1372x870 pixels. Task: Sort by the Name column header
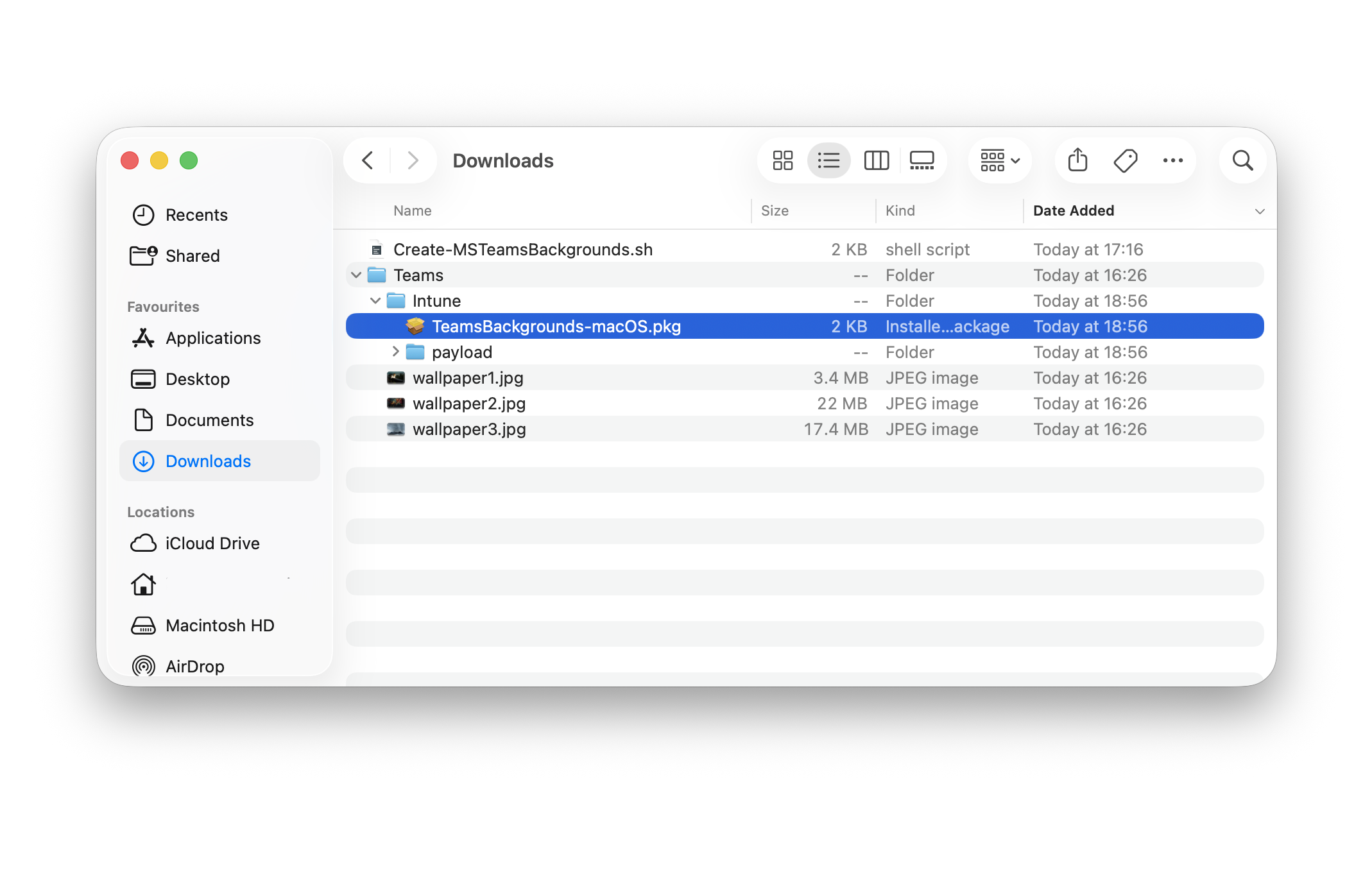412,210
